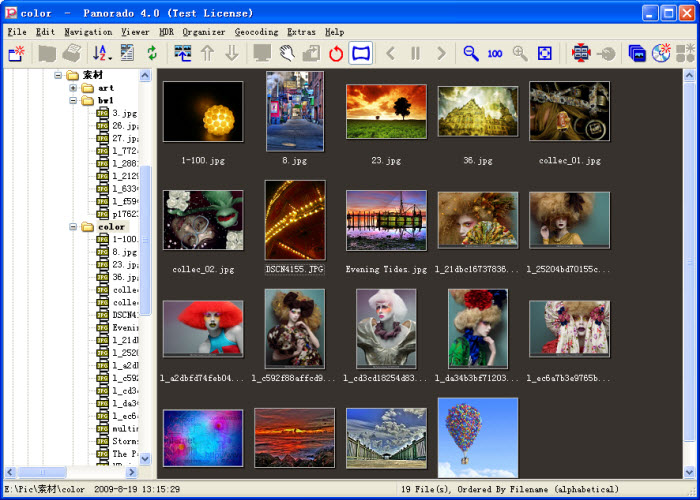Click the gray copy-pages toolbar icon

coord(312,53)
